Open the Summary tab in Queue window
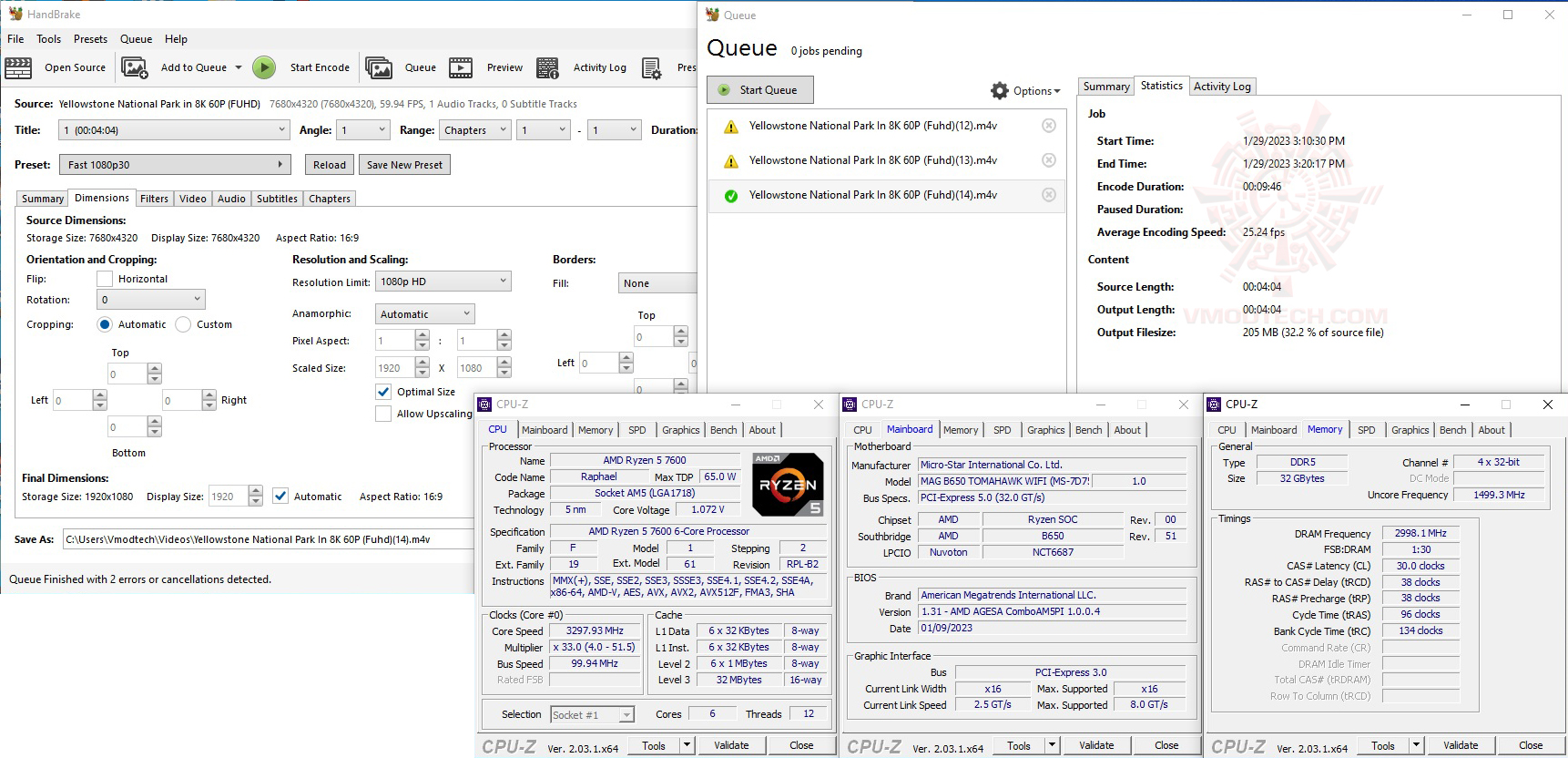 1106,87
